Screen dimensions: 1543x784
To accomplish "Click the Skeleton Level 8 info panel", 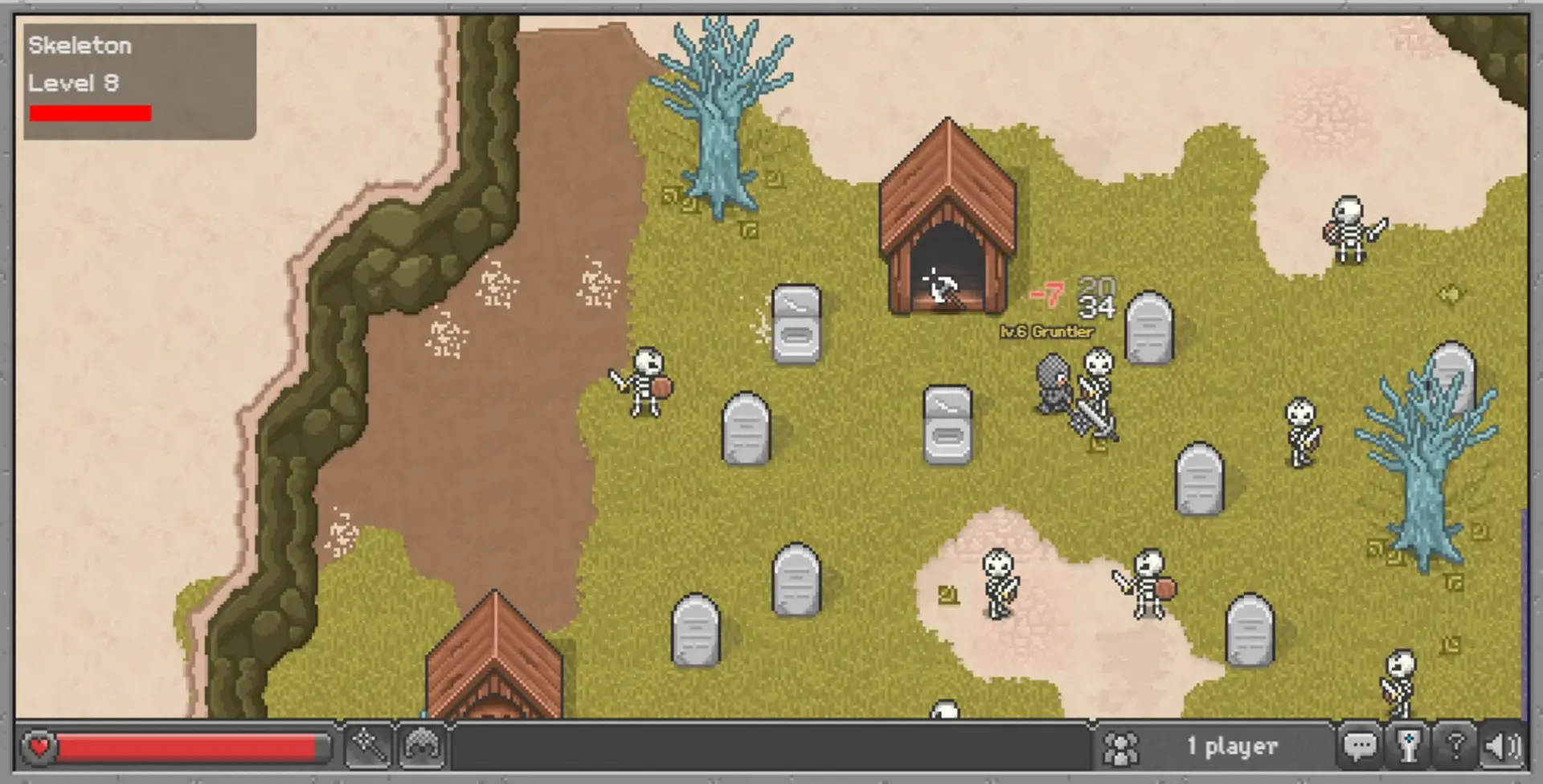I will pyautogui.click(x=137, y=76).
